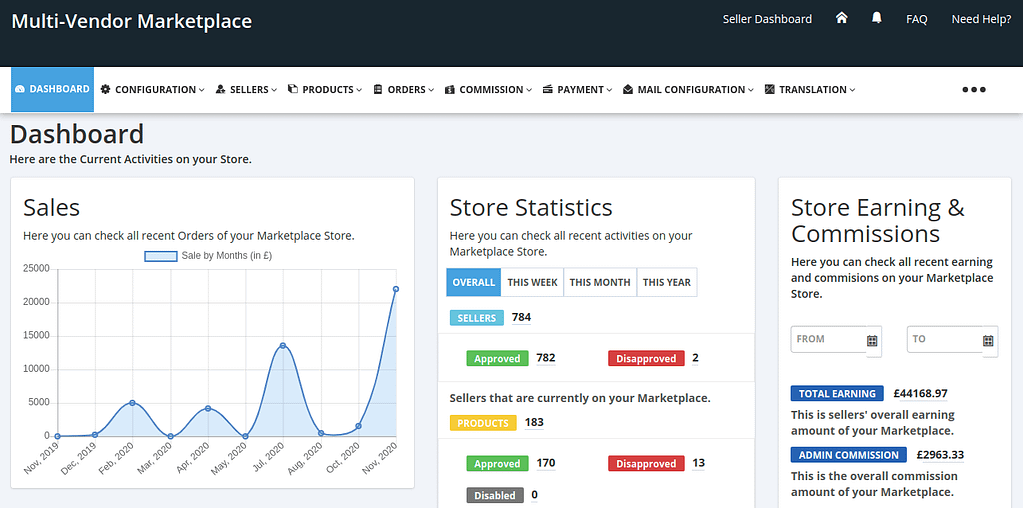The width and height of the screenshot is (1023, 508).
Task: Click the Approved products badge
Action: (x=497, y=464)
